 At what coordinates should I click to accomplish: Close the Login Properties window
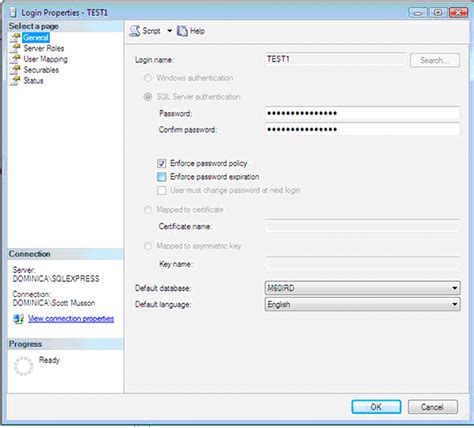coord(458,13)
